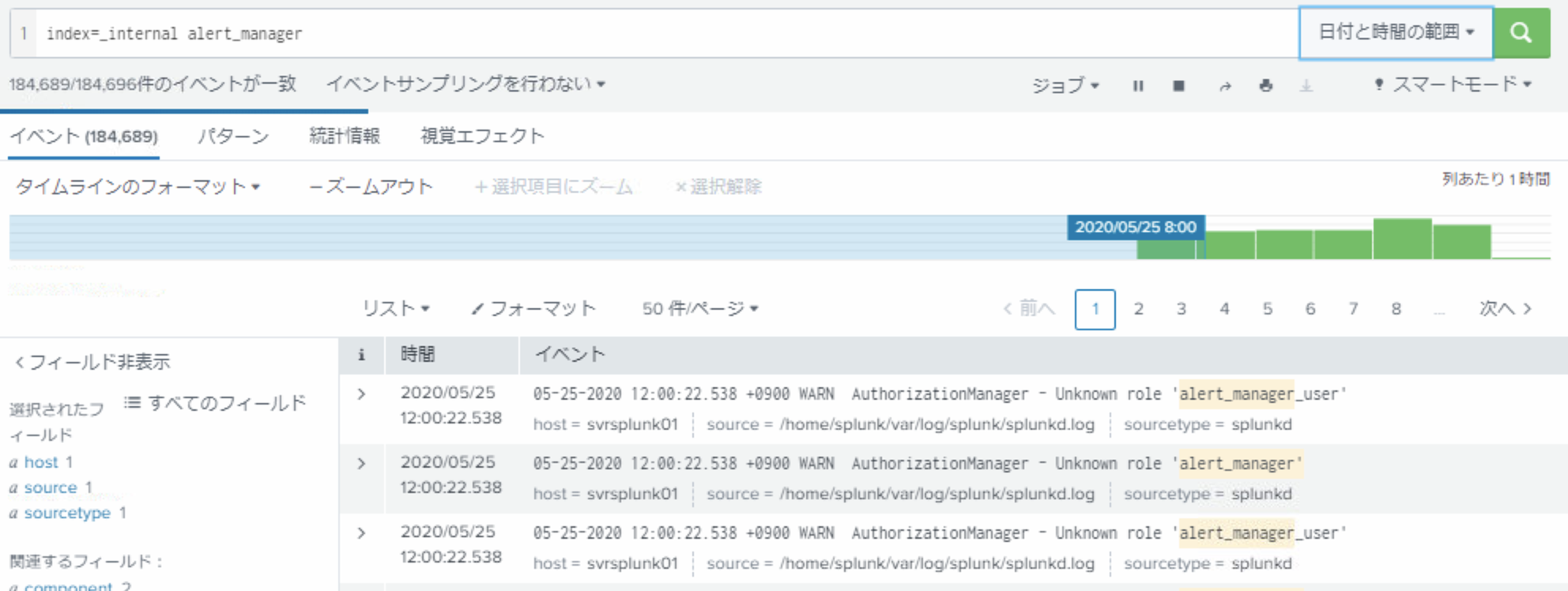Share the search job
Screen dimensions: 1568x591
pos(1225,85)
